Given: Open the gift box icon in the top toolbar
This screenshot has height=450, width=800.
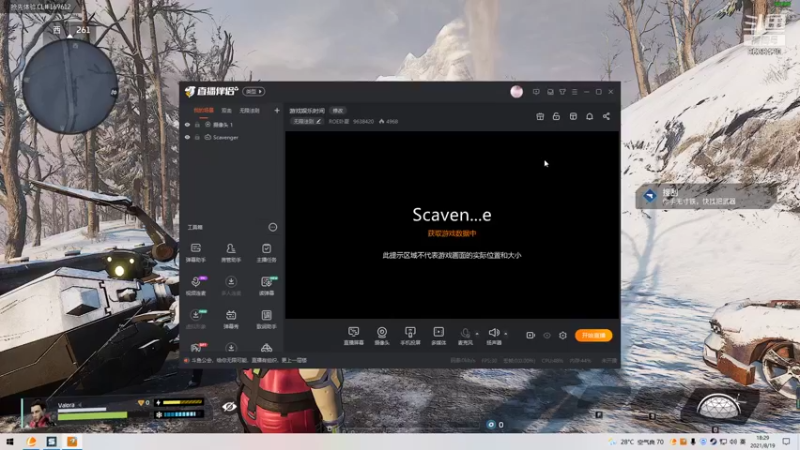Looking at the screenshot, I should (540, 116).
